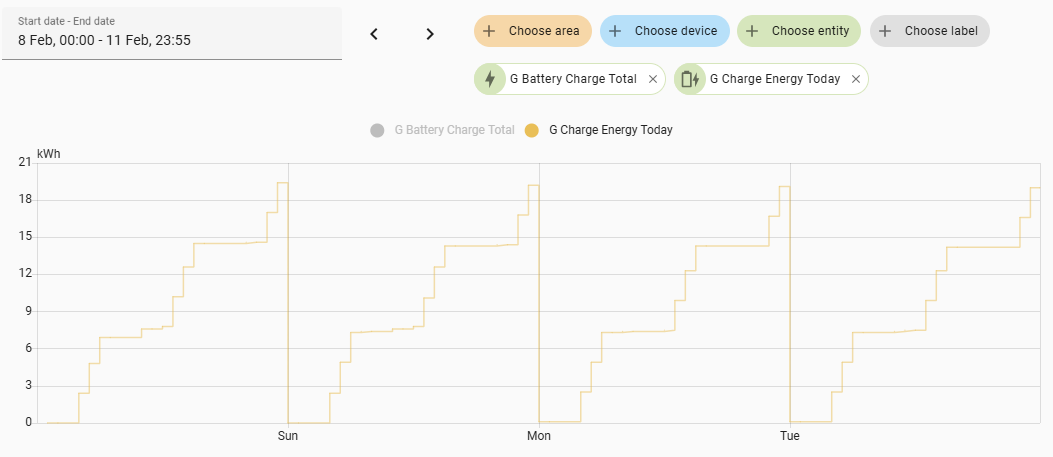
Task: Go to next date range arrow
Action: 430,34
